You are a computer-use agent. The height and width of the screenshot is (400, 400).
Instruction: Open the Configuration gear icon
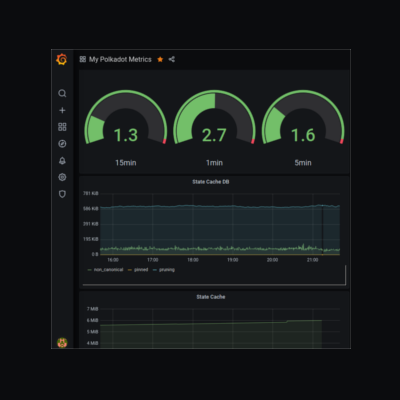tap(62, 177)
